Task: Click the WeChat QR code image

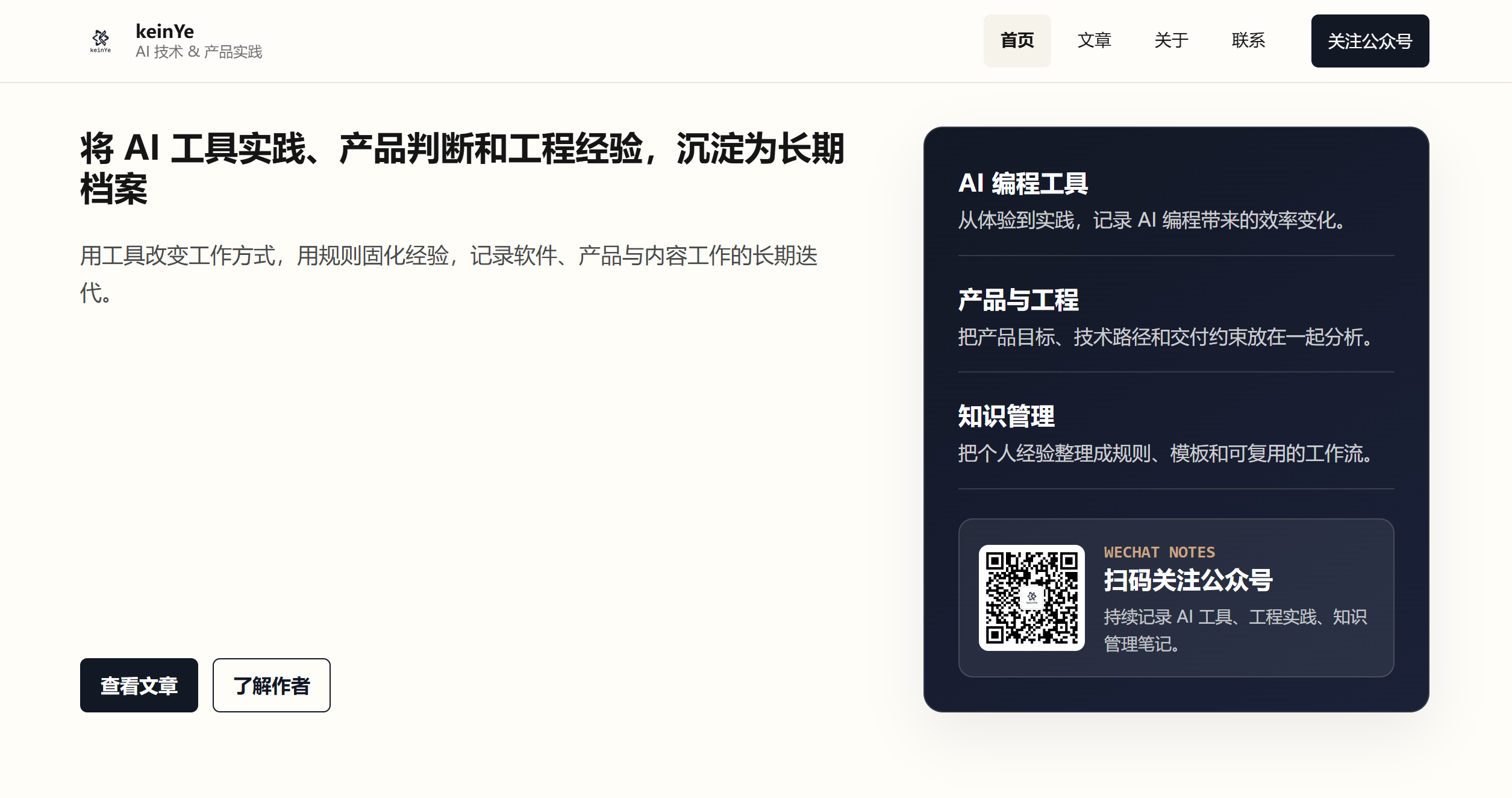Action: (x=1031, y=598)
